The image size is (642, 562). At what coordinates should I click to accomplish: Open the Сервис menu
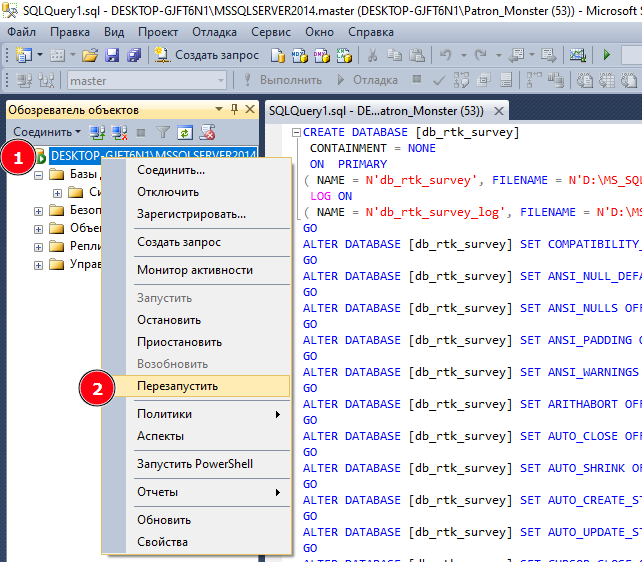point(271,32)
